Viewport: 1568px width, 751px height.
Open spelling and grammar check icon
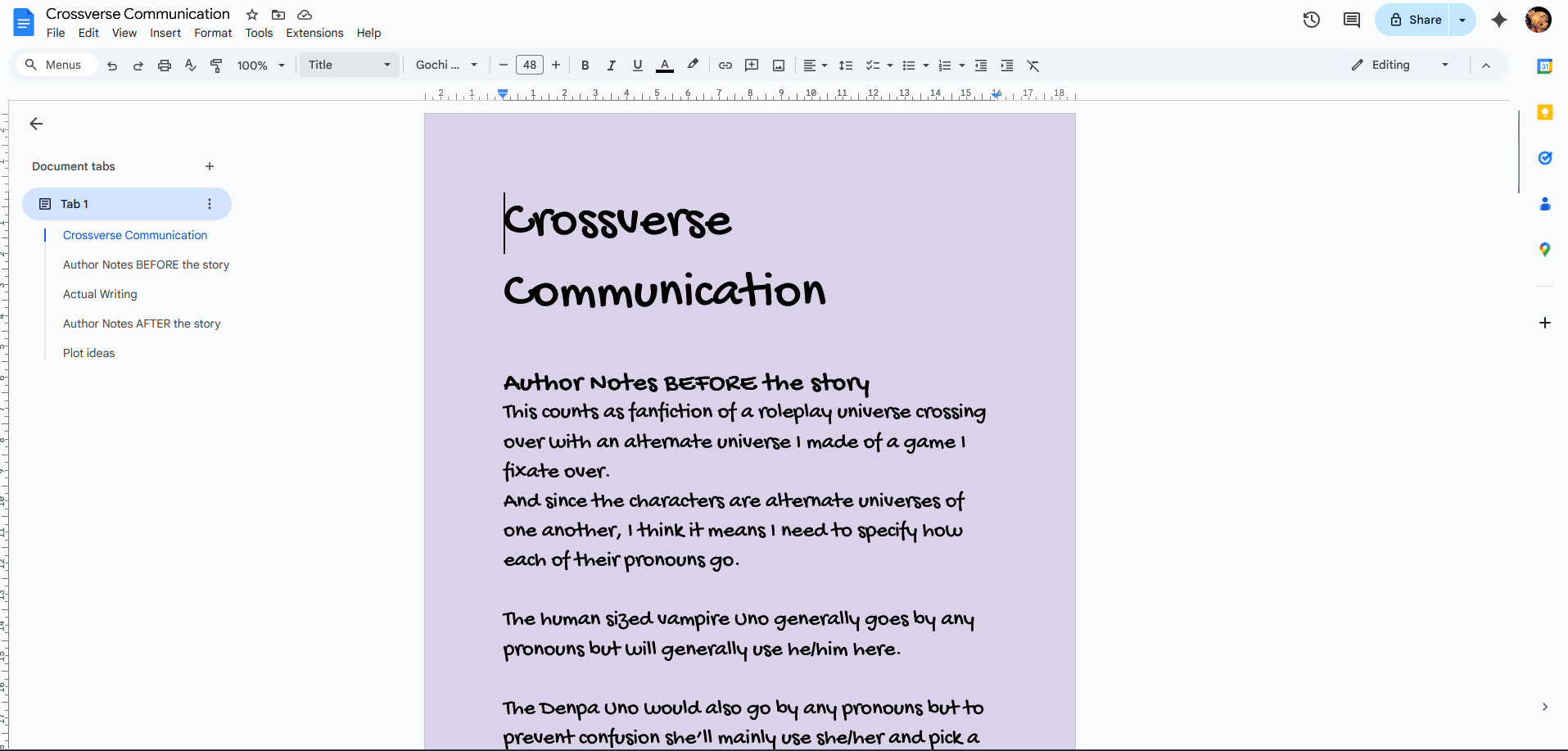coord(191,66)
